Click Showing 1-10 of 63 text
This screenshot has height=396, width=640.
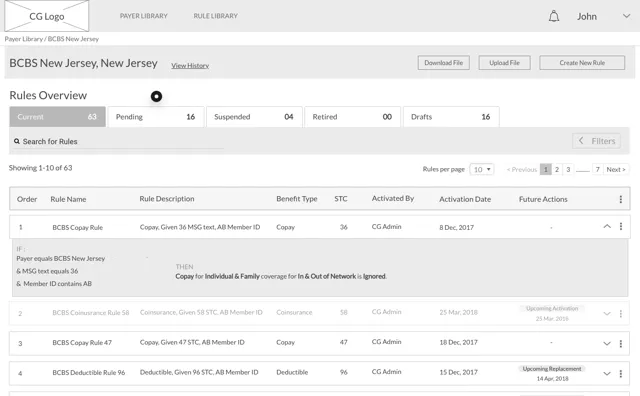(x=40, y=168)
